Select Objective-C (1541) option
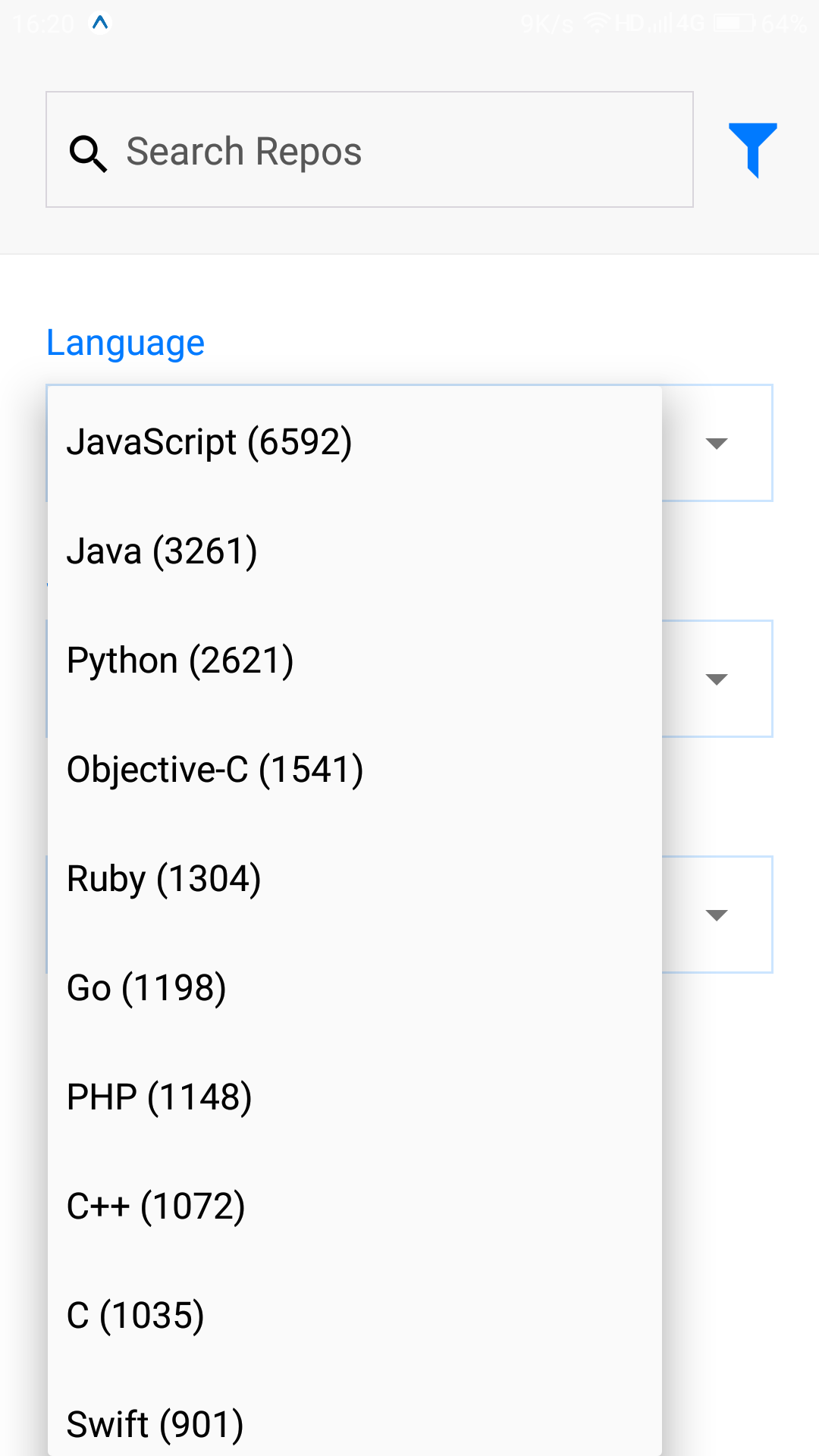 coord(215,770)
